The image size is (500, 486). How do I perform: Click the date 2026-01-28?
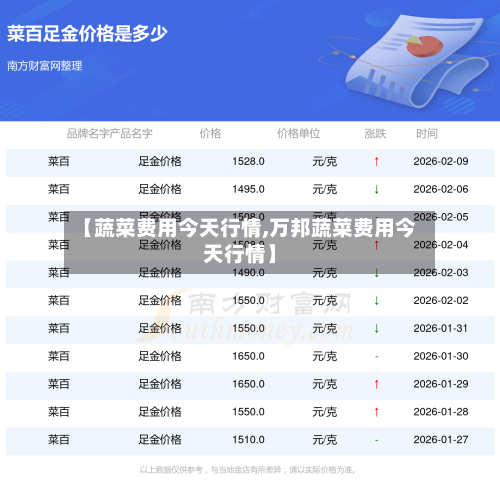coord(441,412)
